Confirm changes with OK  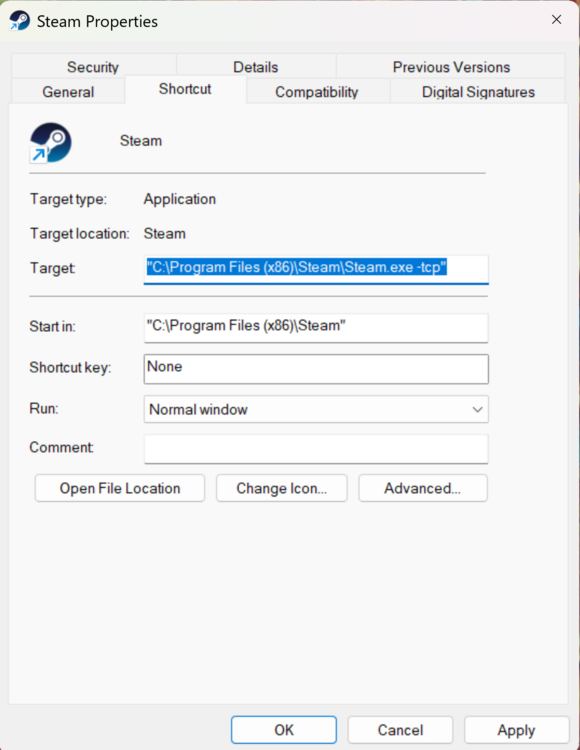[x=284, y=730]
